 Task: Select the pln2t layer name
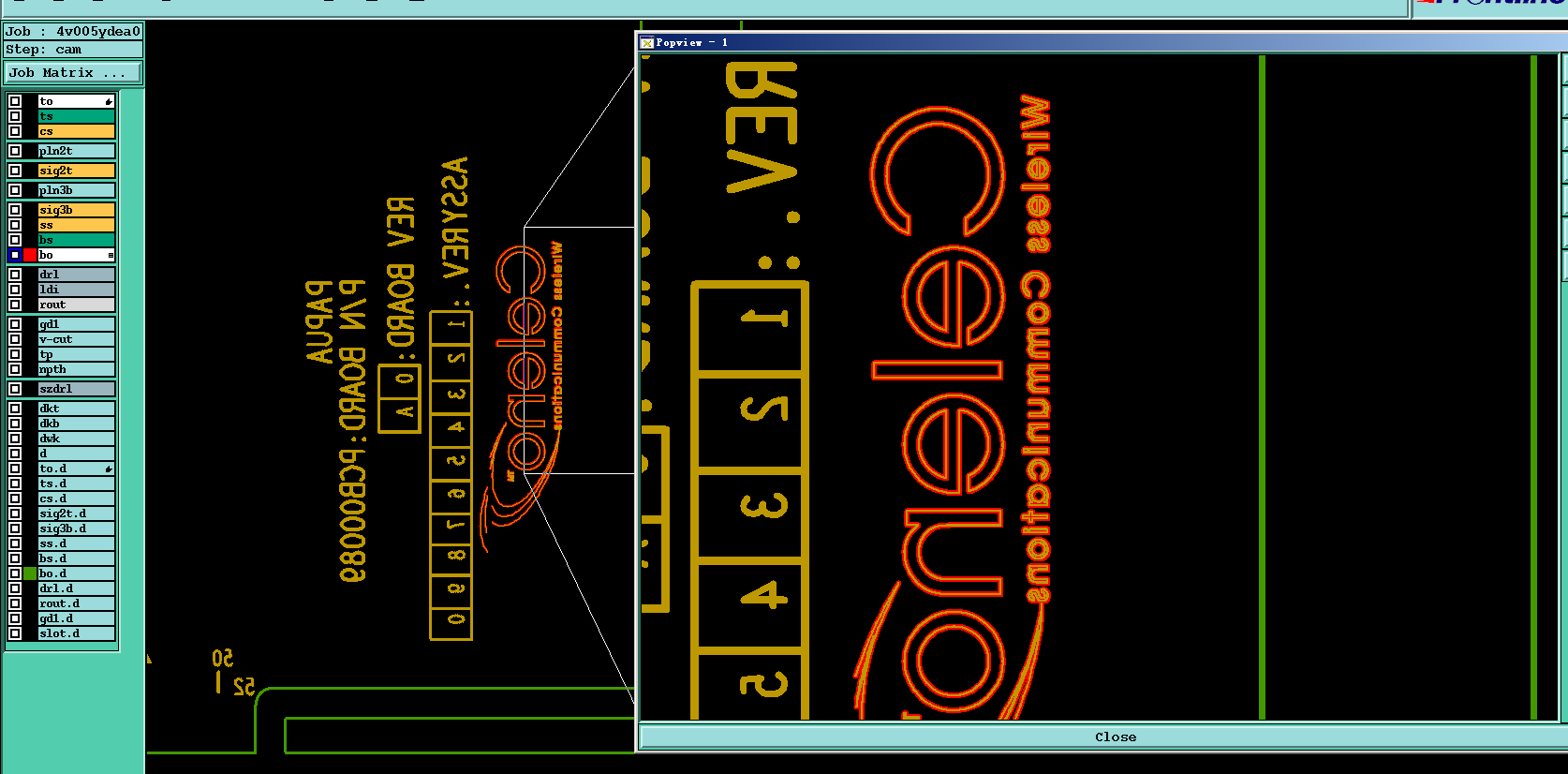tap(76, 151)
